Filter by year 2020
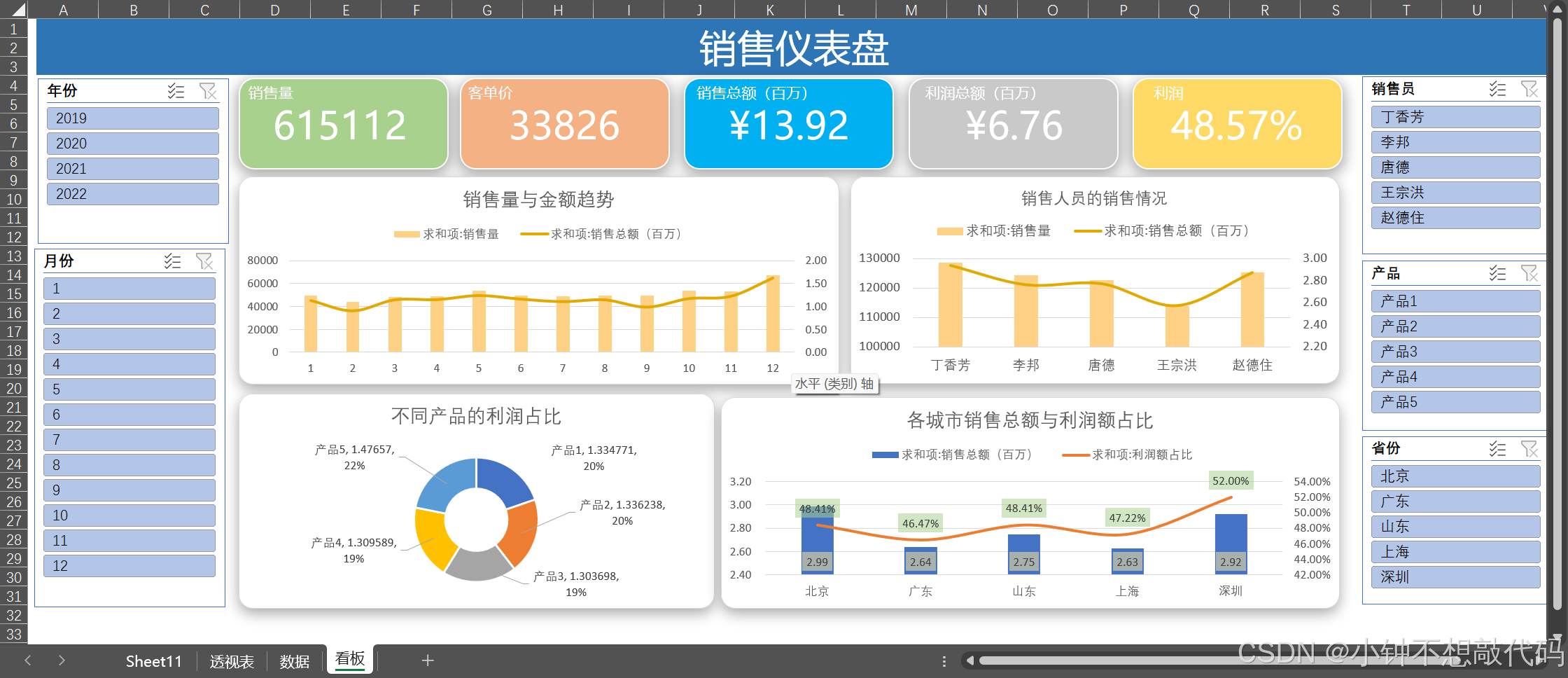Image resolution: width=1568 pixels, height=678 pixels. (133, 144)
